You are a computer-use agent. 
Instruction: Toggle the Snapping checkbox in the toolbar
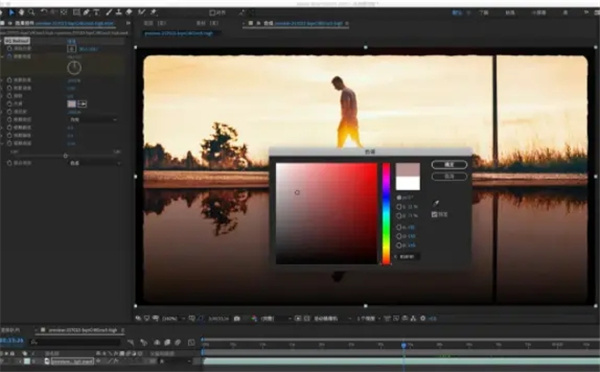(x=212, y=13)
